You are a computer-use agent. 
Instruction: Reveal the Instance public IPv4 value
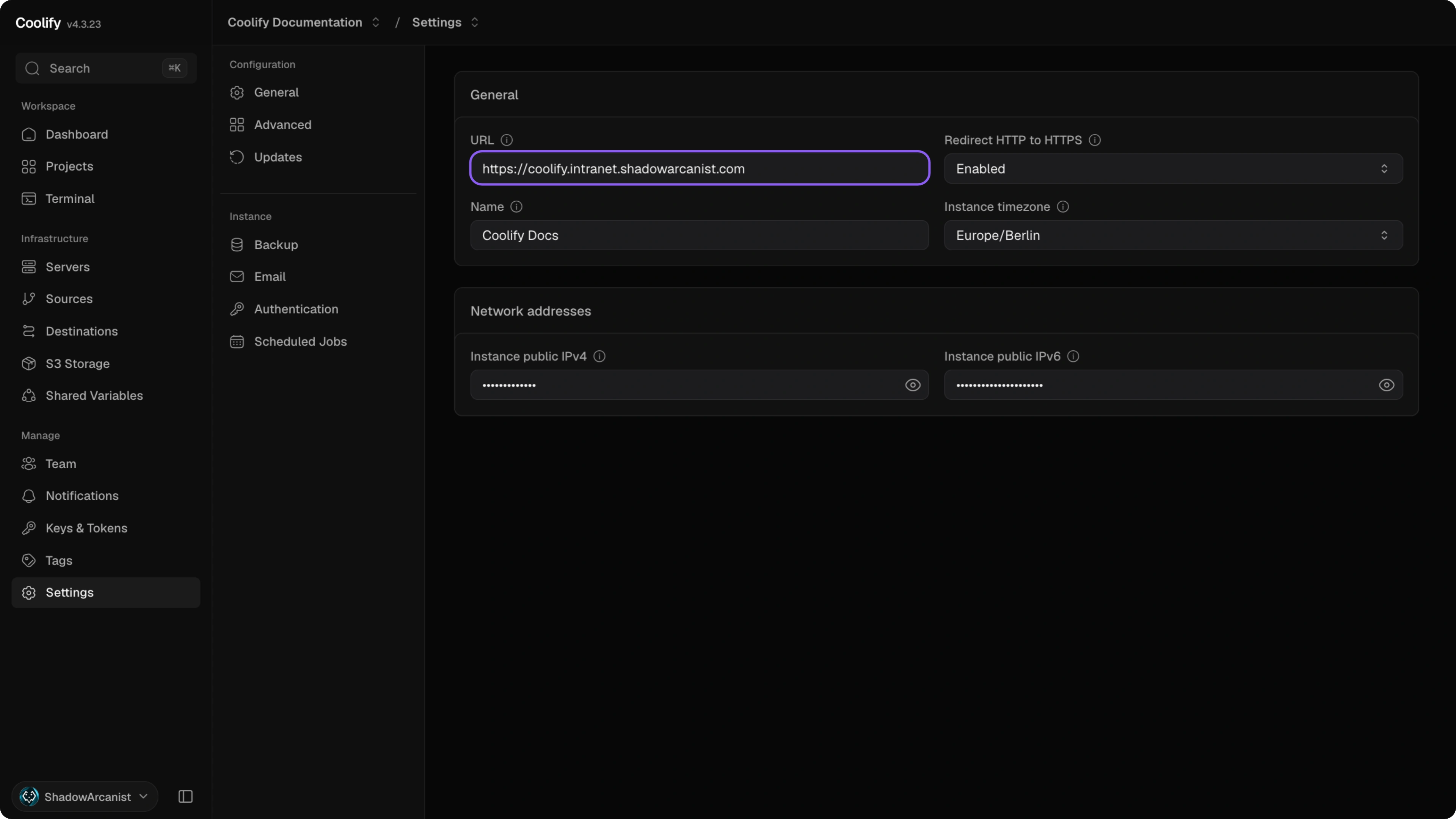click(x=913, y=385)
